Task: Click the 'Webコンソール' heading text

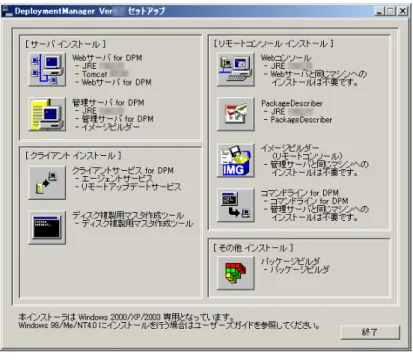Action: [286, 58]
